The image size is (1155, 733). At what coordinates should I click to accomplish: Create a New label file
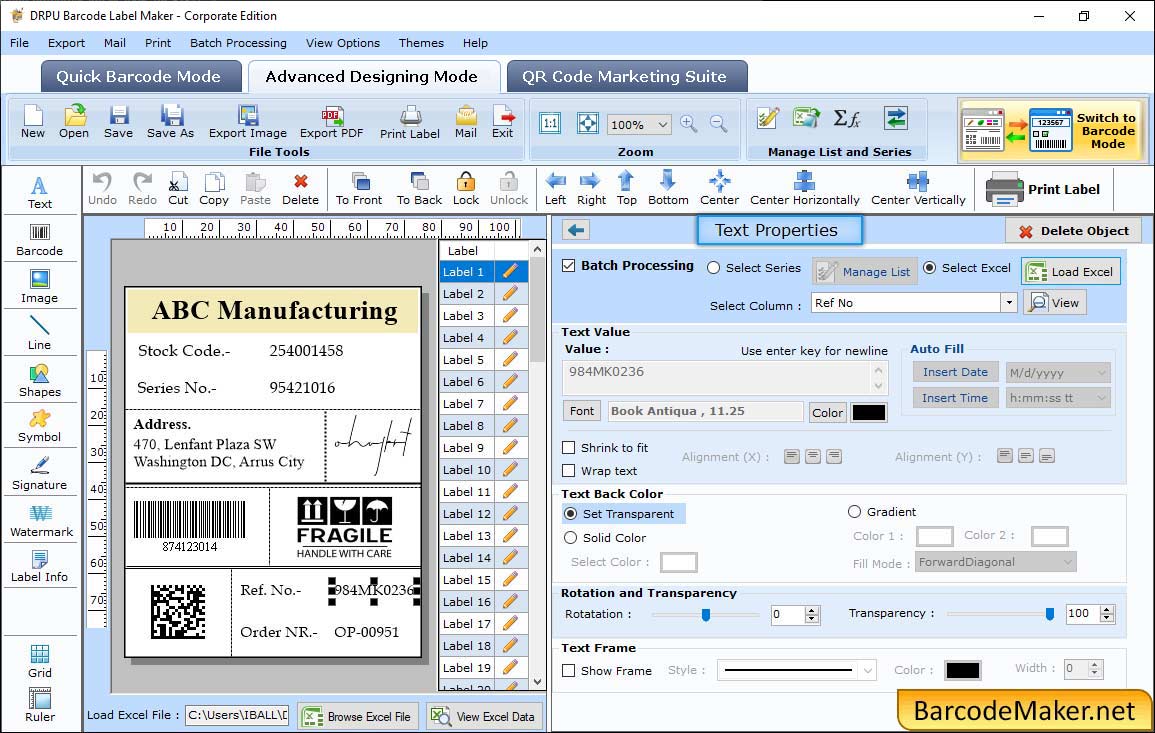point(32,122)
